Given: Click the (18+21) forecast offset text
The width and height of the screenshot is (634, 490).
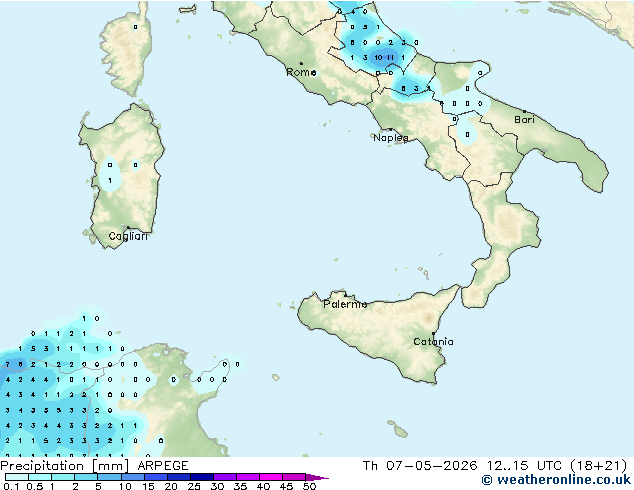Looking at the screenshot, I should pyautogui.click(x=599, y=466).
